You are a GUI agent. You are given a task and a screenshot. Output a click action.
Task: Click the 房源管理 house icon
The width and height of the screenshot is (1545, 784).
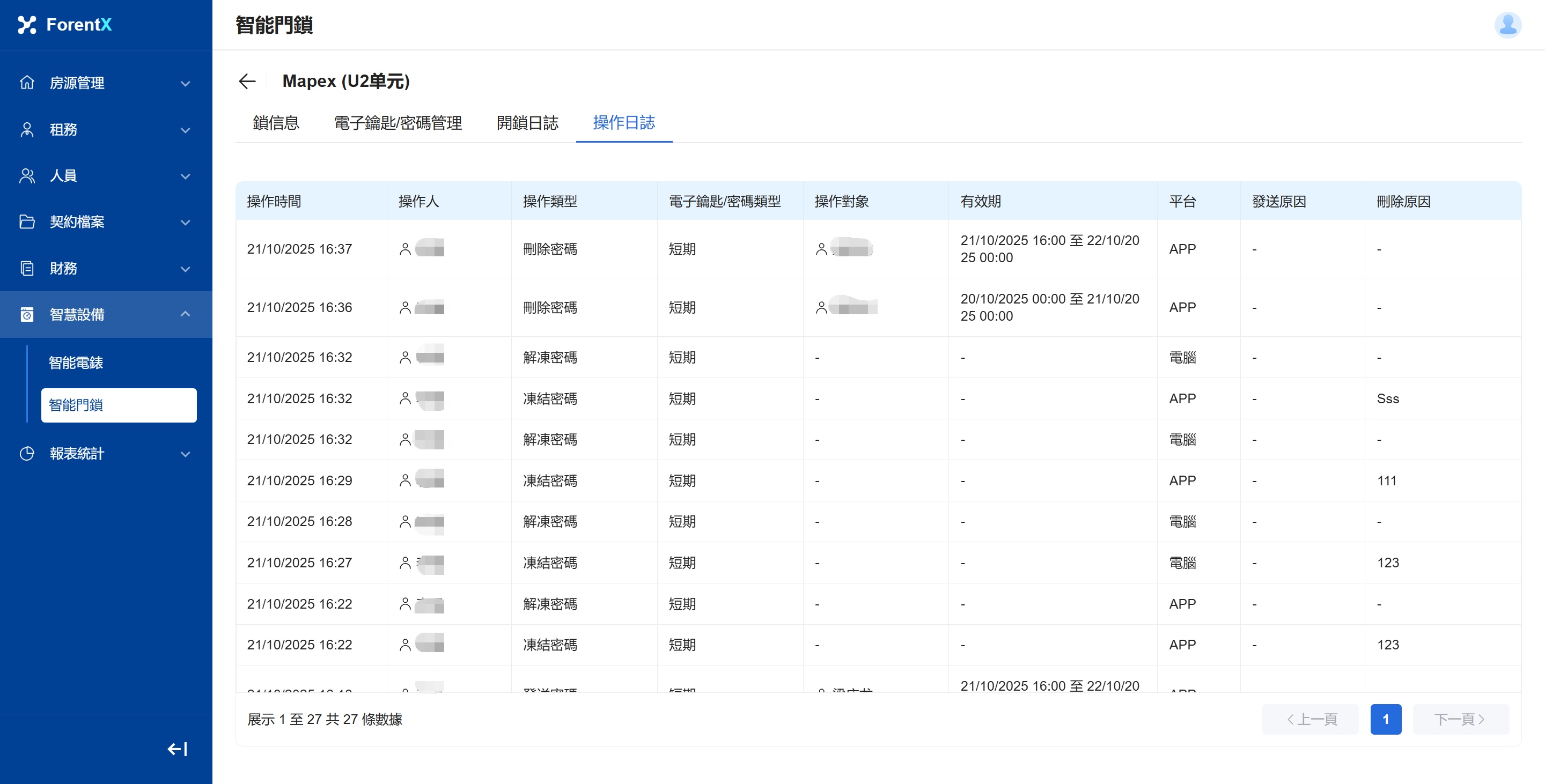coord(27,83)
